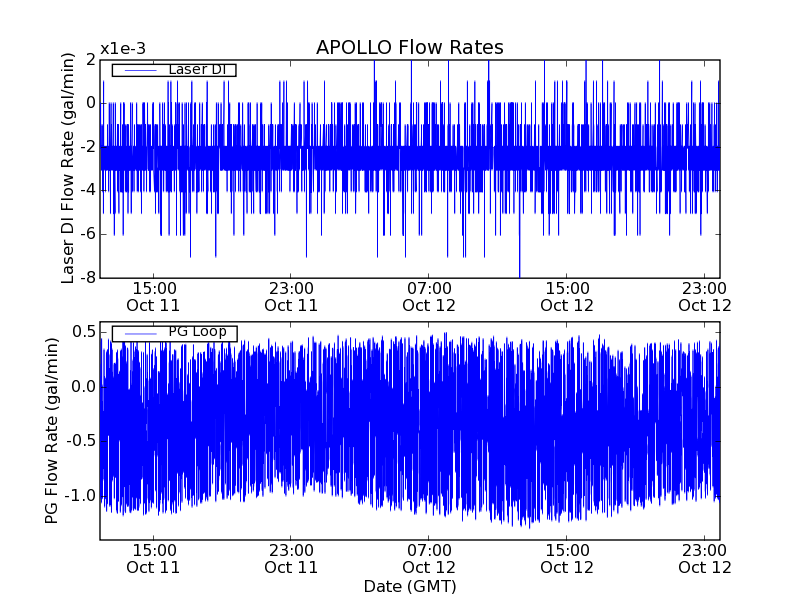Click the 'Laser DI Flow Rate (gal/min)' axis label
This screenshot has height=600, width=800.
point(68,168)
